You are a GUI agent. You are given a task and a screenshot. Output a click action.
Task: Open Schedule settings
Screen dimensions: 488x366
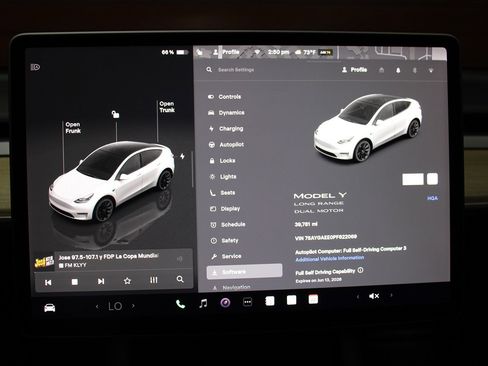pos(228,225)
